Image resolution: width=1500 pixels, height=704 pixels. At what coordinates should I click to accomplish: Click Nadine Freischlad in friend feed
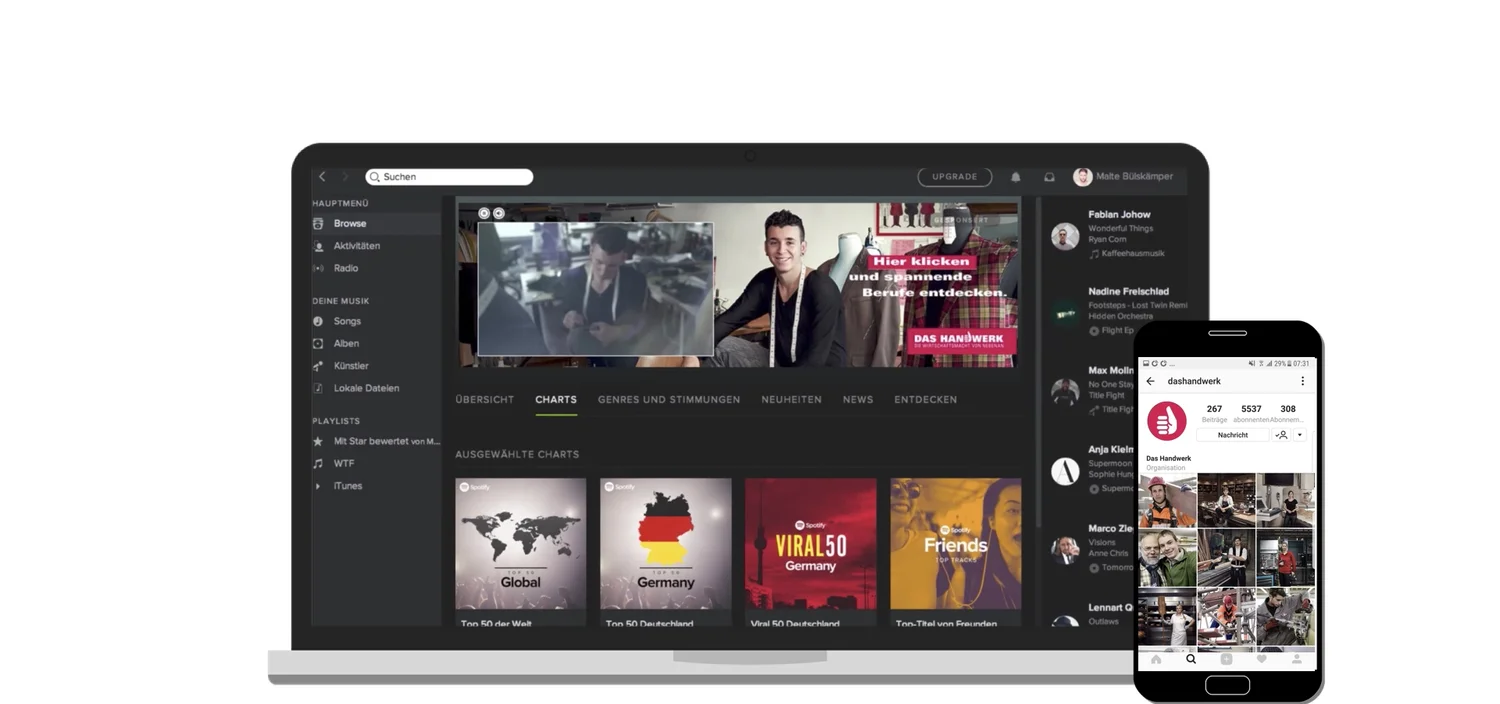(x=1128, y=292)
